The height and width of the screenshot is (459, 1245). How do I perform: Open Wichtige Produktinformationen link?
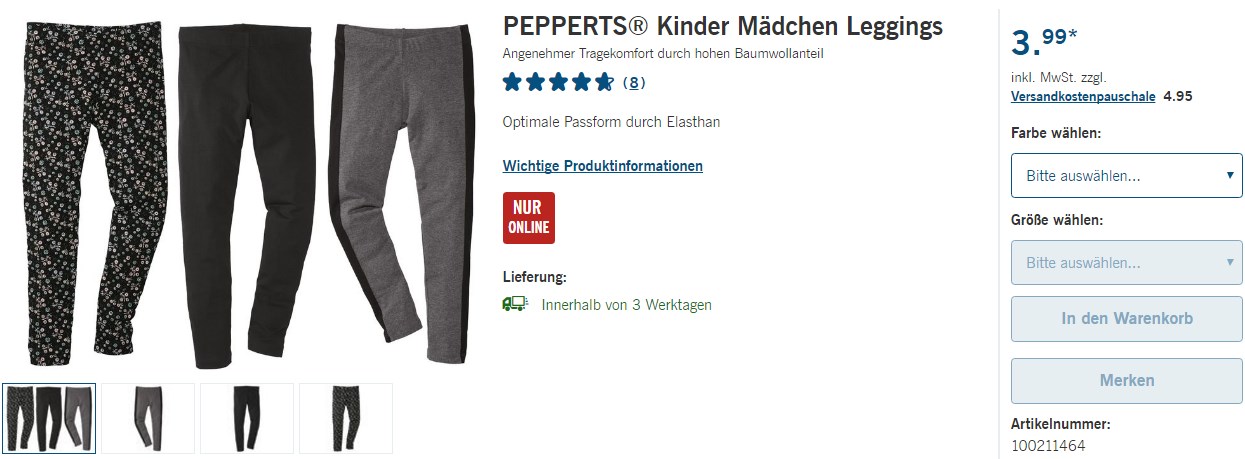[602, 166]
